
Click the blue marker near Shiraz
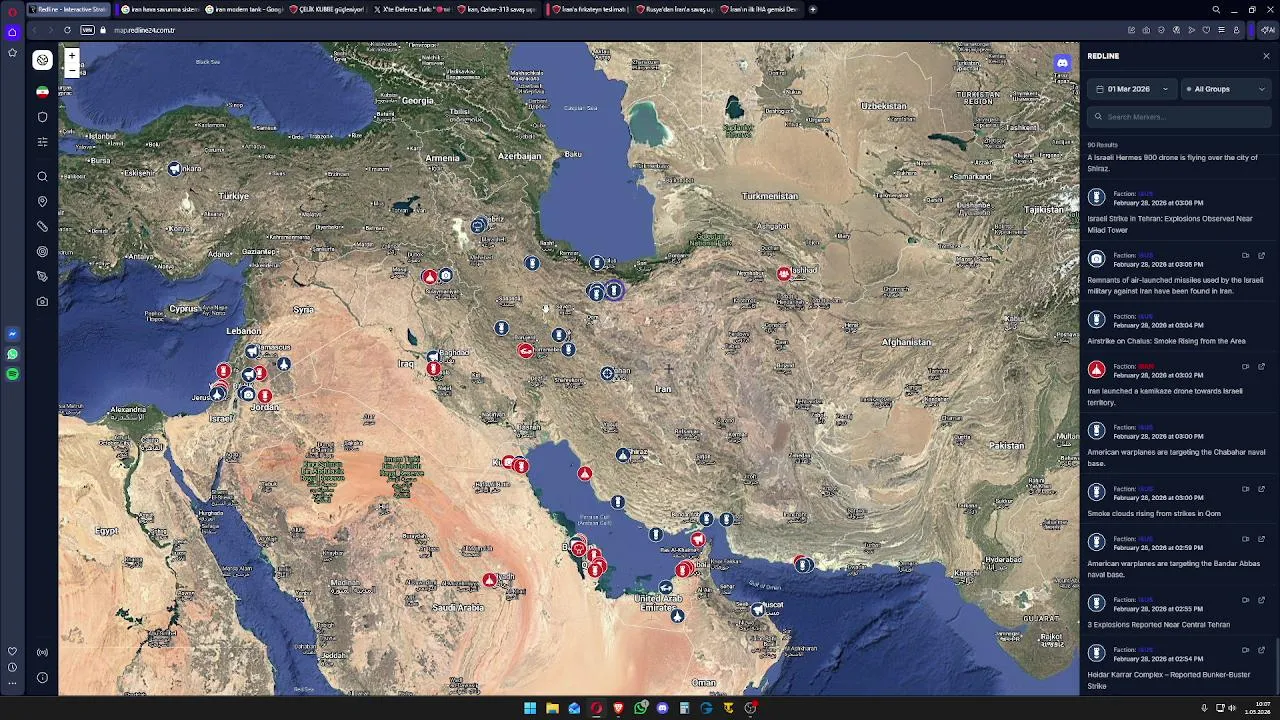click(623, 455)
